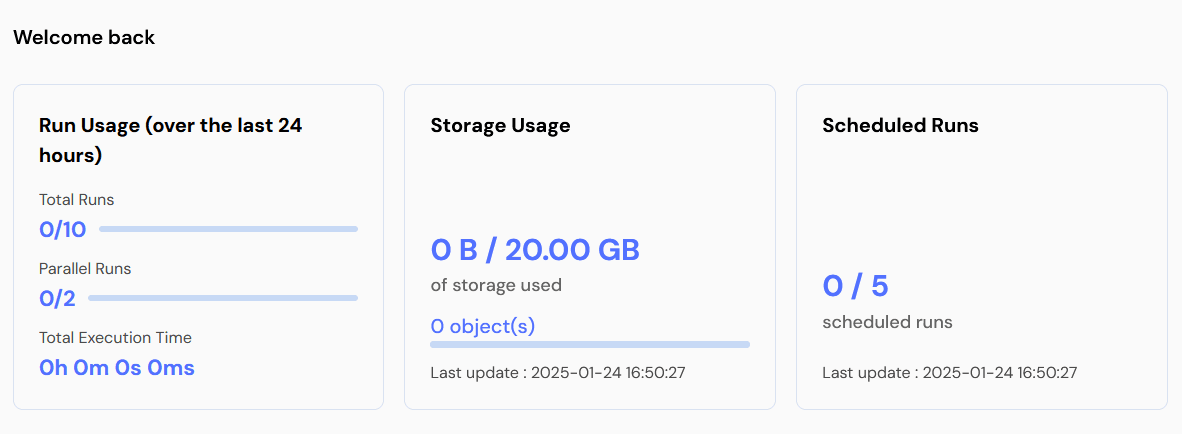
Task: Click the 0/10 Total Runs value
Action: pos(63,230)
